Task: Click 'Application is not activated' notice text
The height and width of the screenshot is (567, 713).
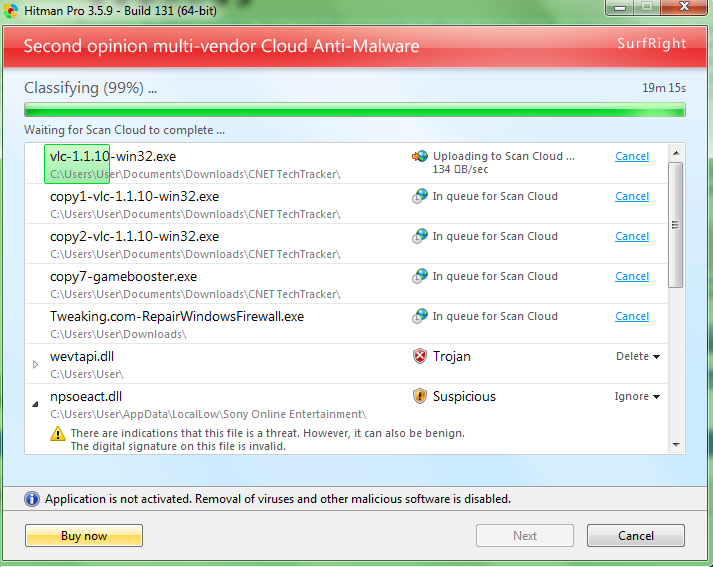Action: (x=278, y=499)
